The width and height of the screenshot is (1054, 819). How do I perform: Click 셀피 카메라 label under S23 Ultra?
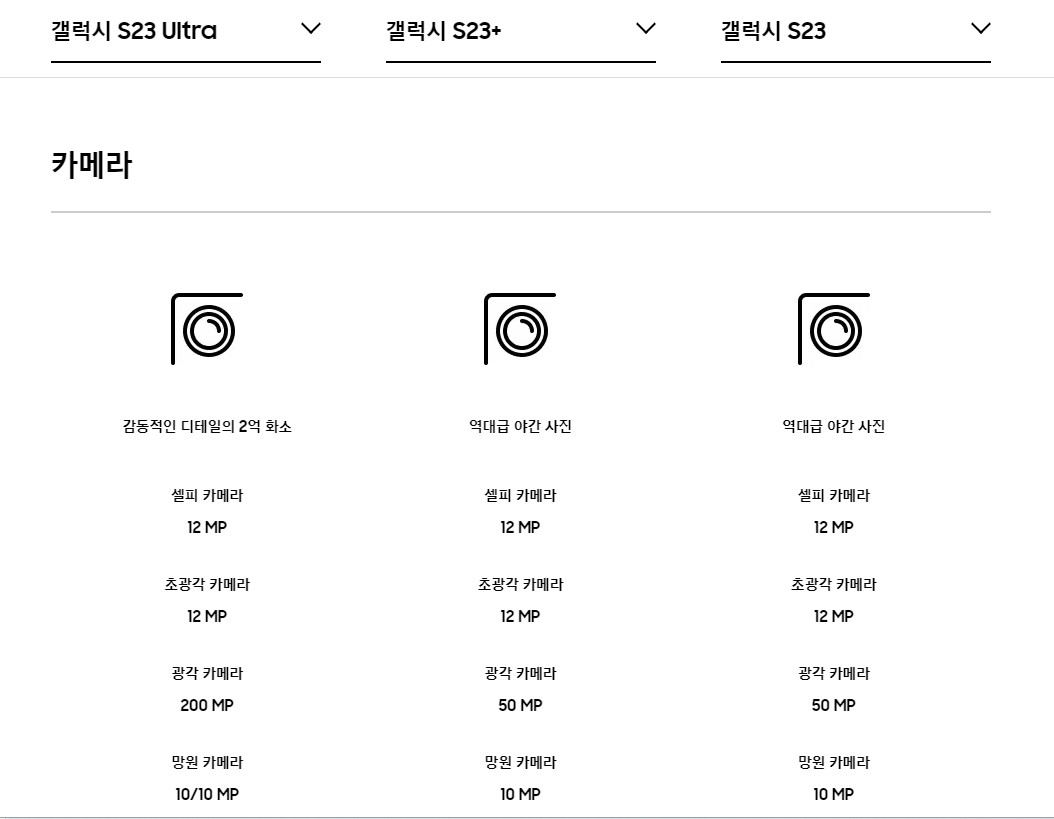coord(207,496)
